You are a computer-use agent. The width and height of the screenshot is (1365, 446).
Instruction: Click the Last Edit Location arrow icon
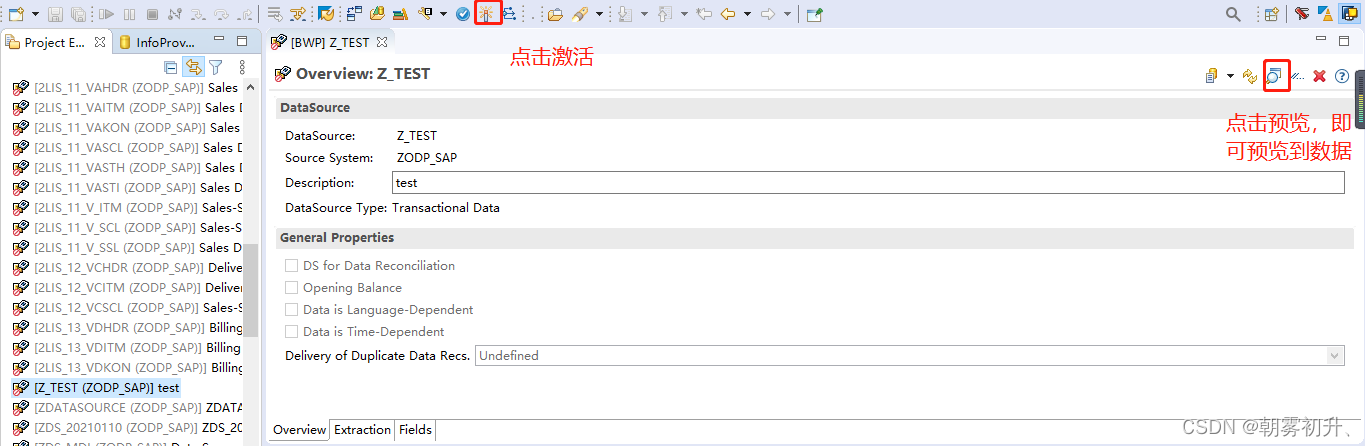(703, 14)
